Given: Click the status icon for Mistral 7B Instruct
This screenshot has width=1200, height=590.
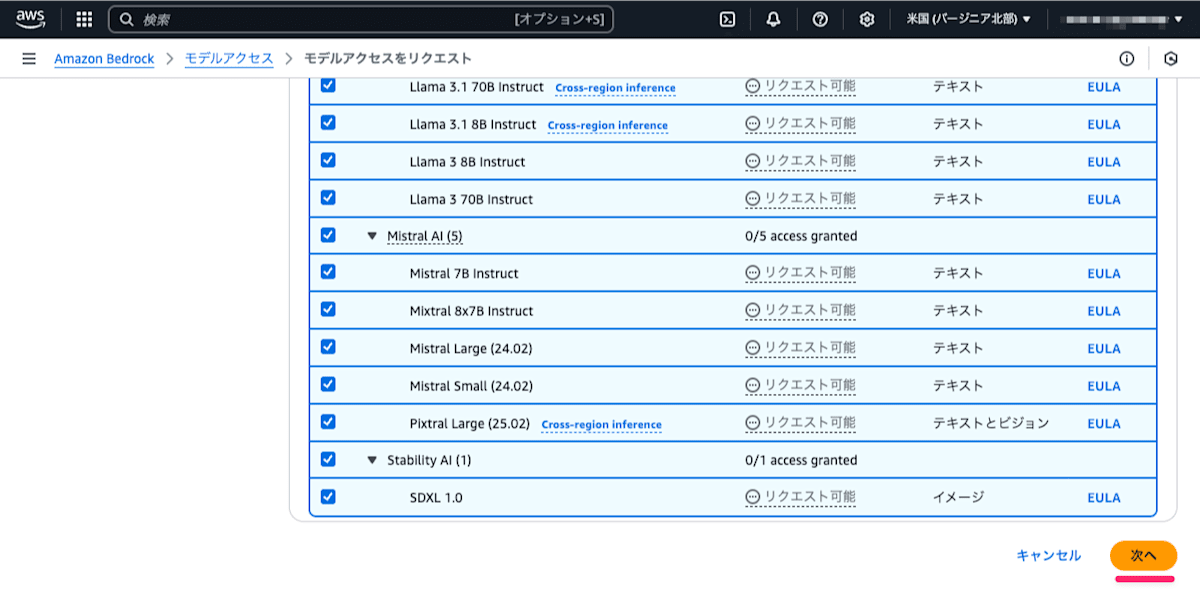Looking at the screenshot, I should (x=753, y=273).
